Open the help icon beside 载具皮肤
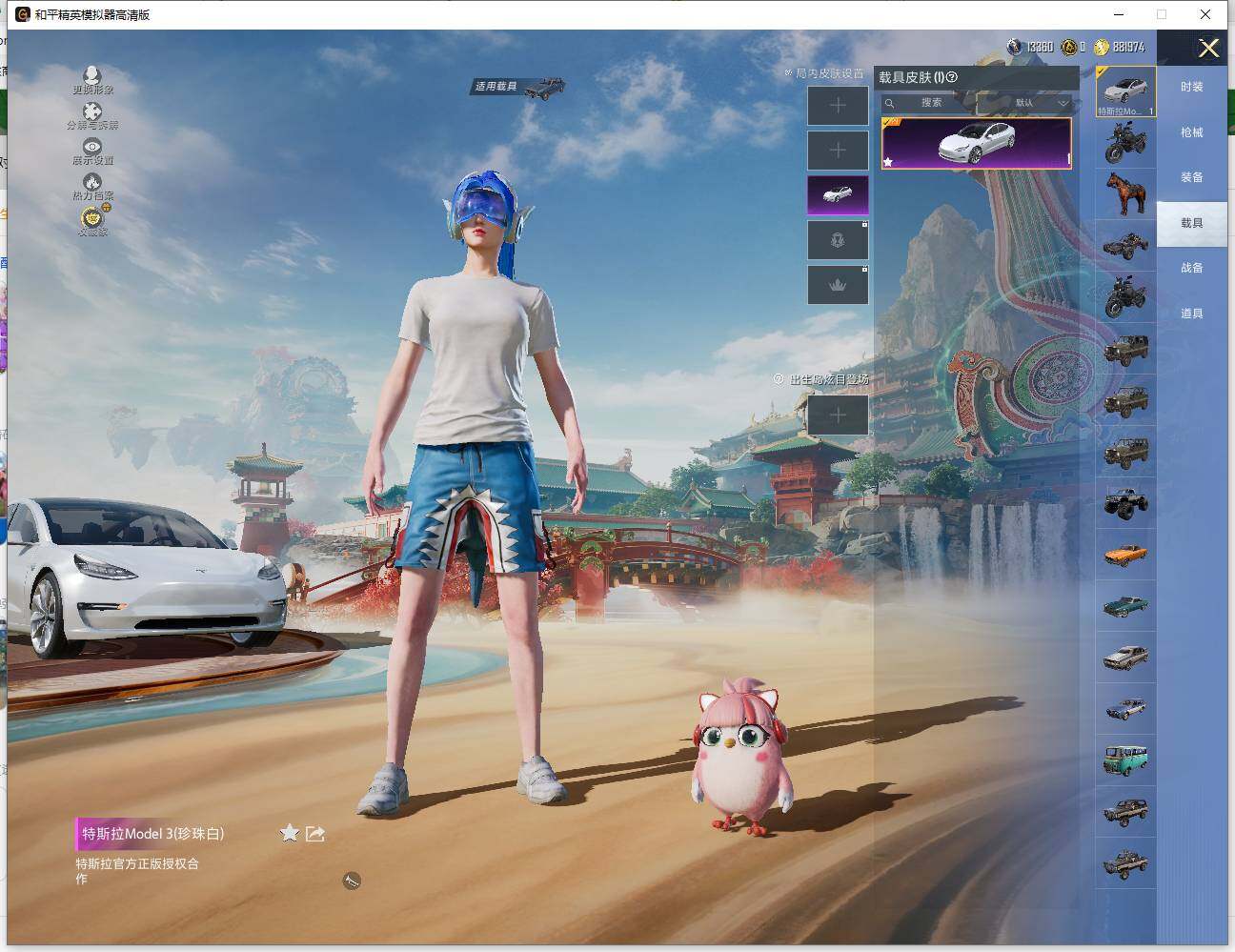The image size is (1235, 952). click(951, 77)
